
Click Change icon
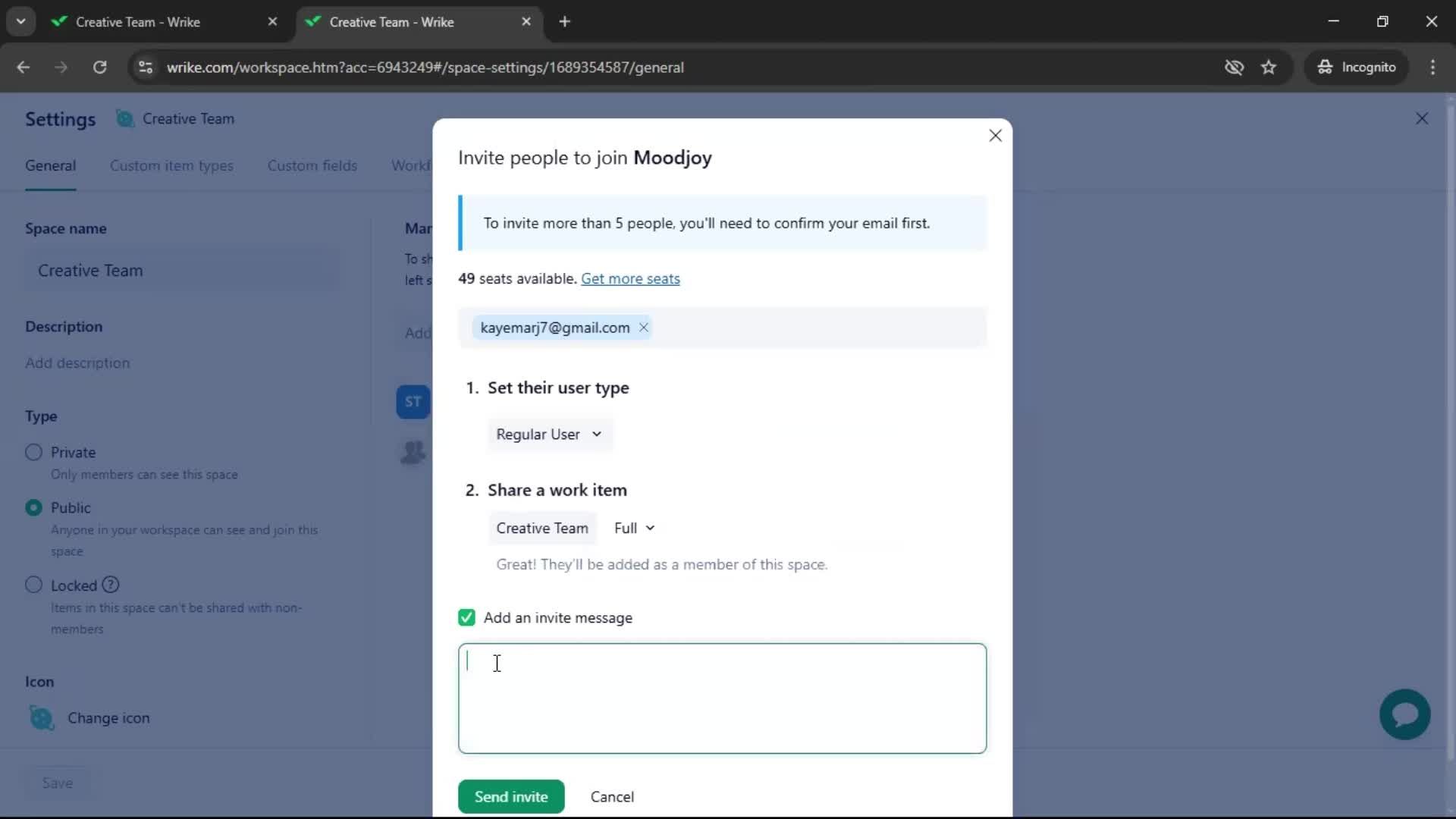(108, 717)
